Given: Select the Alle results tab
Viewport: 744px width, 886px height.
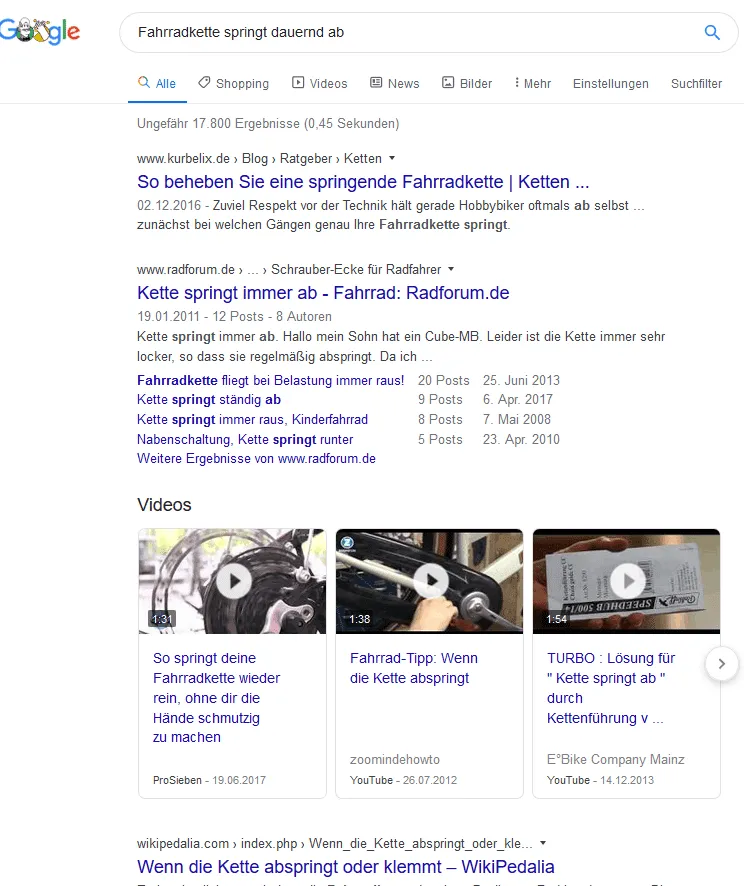Looking at the screenshot, I should [x=157, y=83].
